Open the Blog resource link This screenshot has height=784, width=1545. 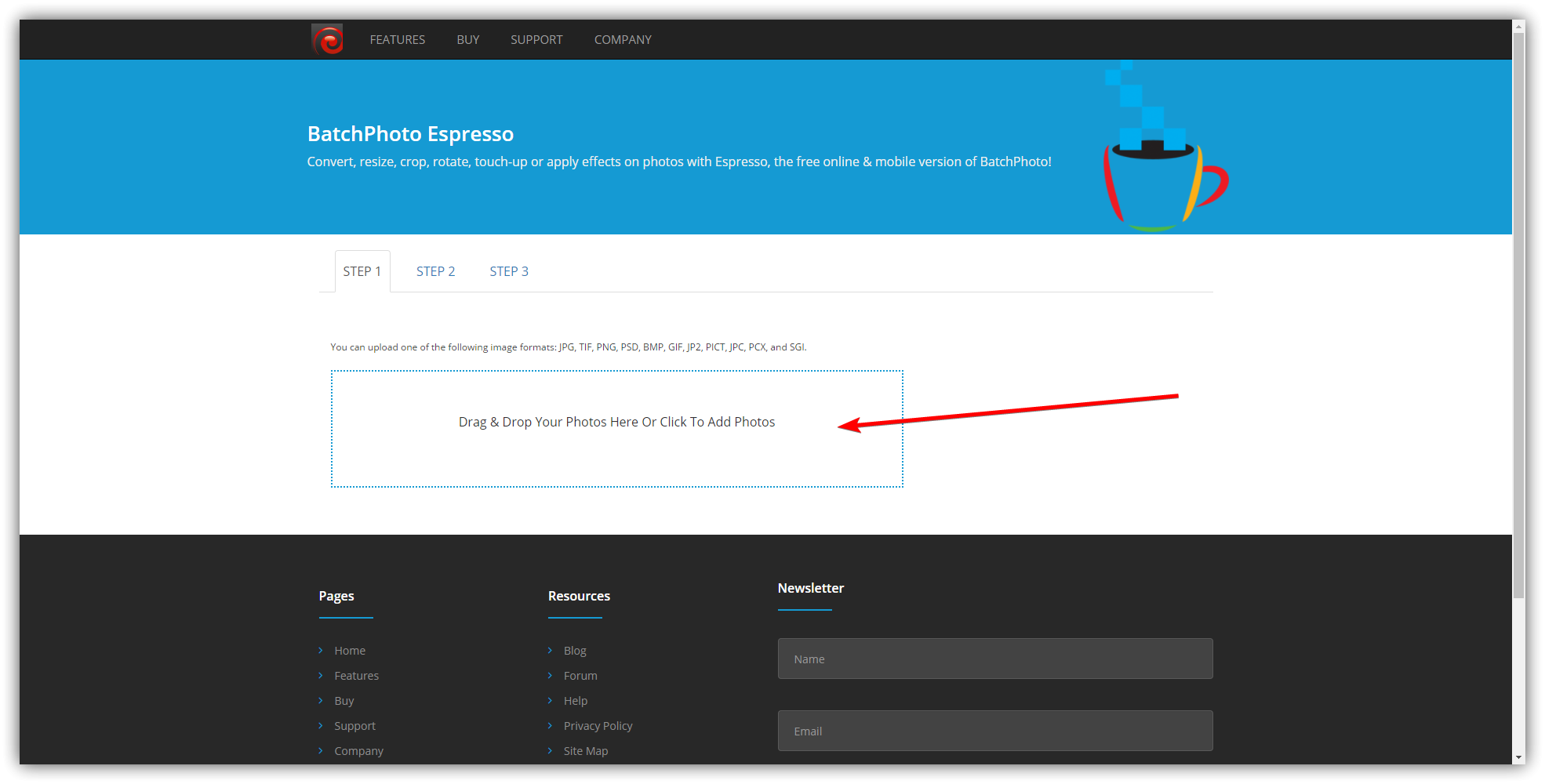[575, 651]
